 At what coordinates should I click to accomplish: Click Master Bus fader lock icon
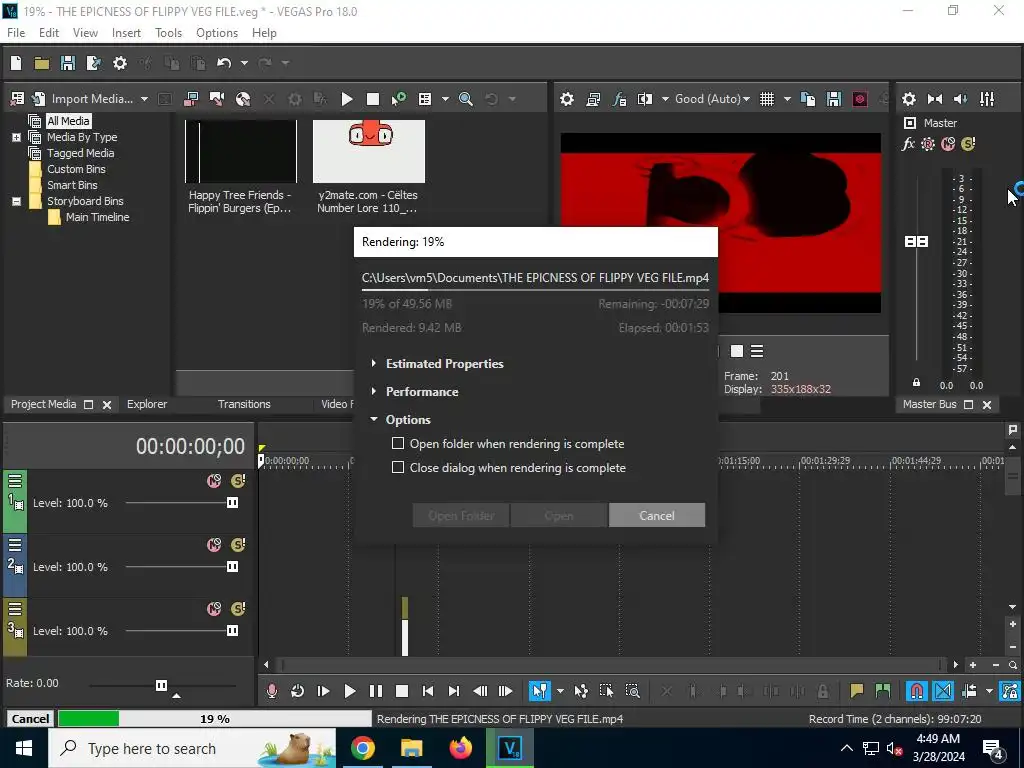(x=916, y=383)
